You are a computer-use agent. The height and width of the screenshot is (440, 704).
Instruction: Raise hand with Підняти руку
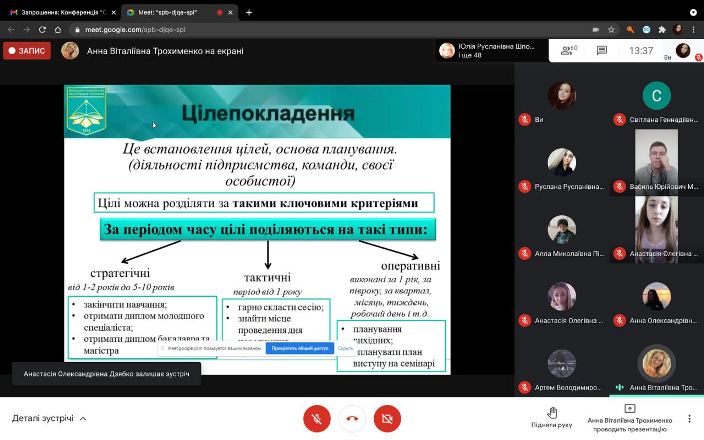click(x=551, y=418)
